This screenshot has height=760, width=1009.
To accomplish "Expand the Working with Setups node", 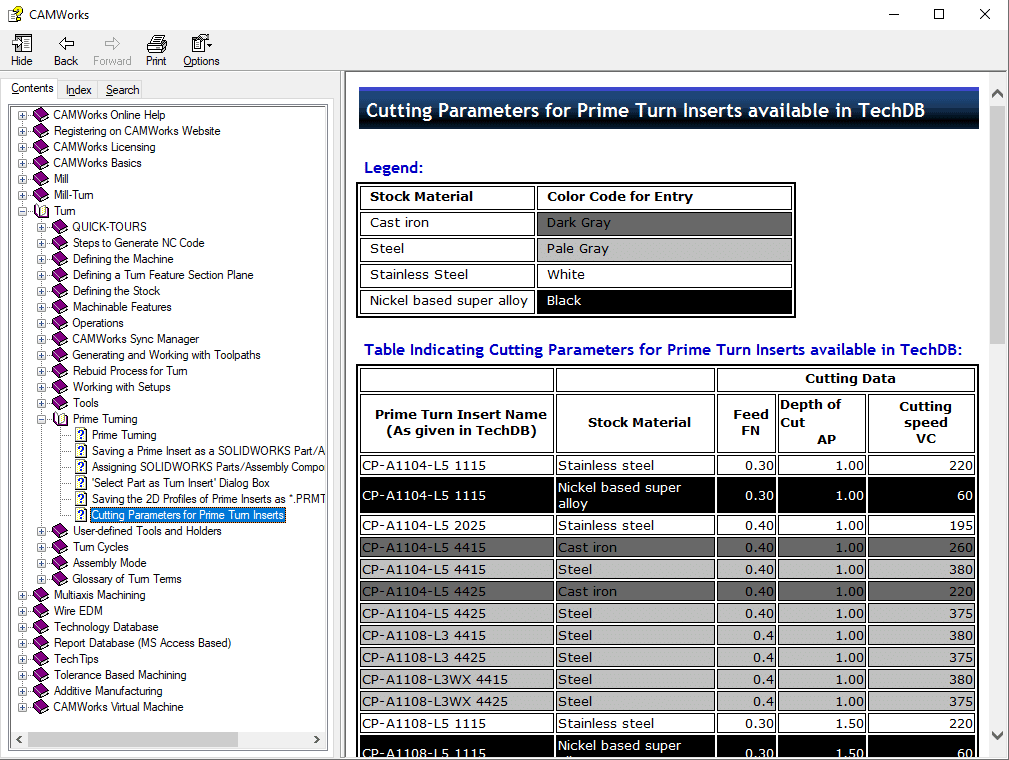I will pos(42,387).
